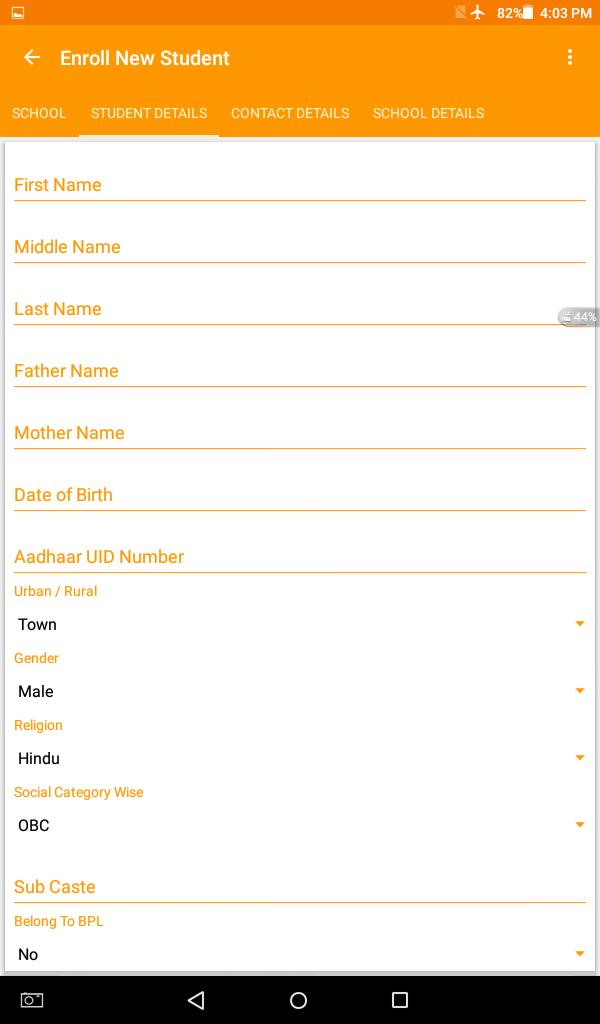Screen dimensions: 600x1024
Task: Tap the screenshot camera icon in navigation bar
Action: point(32,1000)
